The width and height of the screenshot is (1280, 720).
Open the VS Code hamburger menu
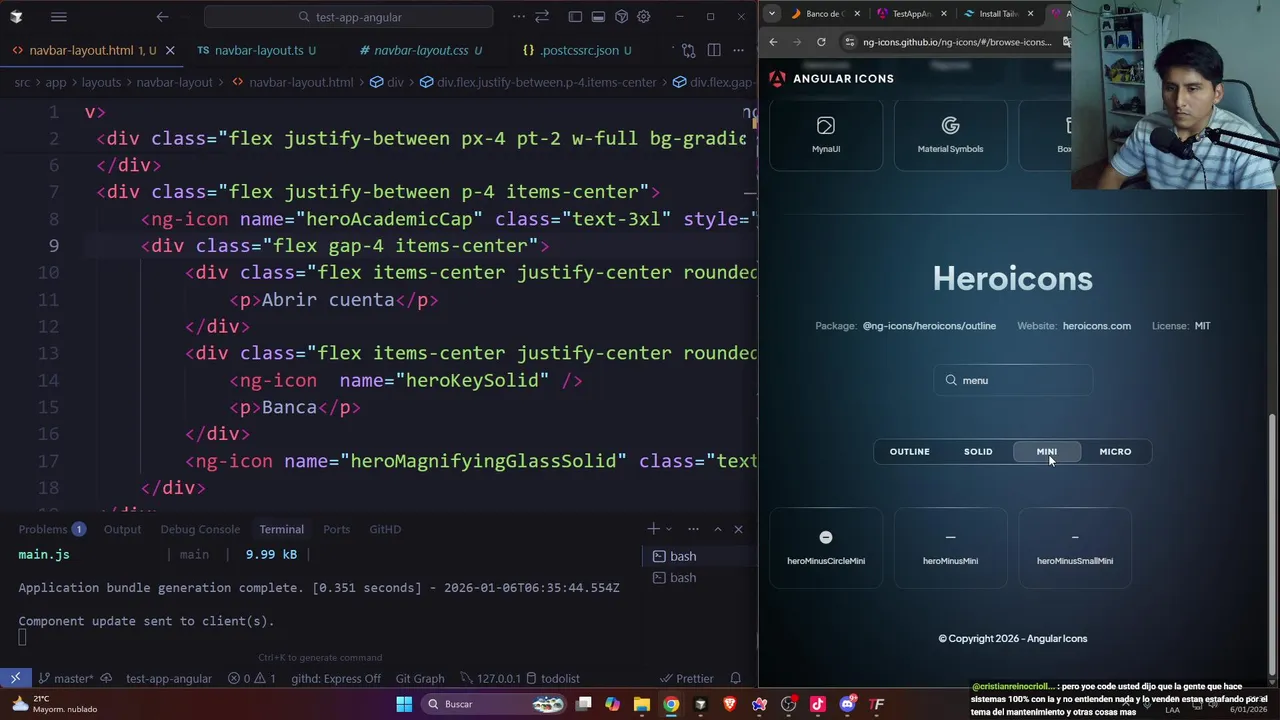(59, 17)
